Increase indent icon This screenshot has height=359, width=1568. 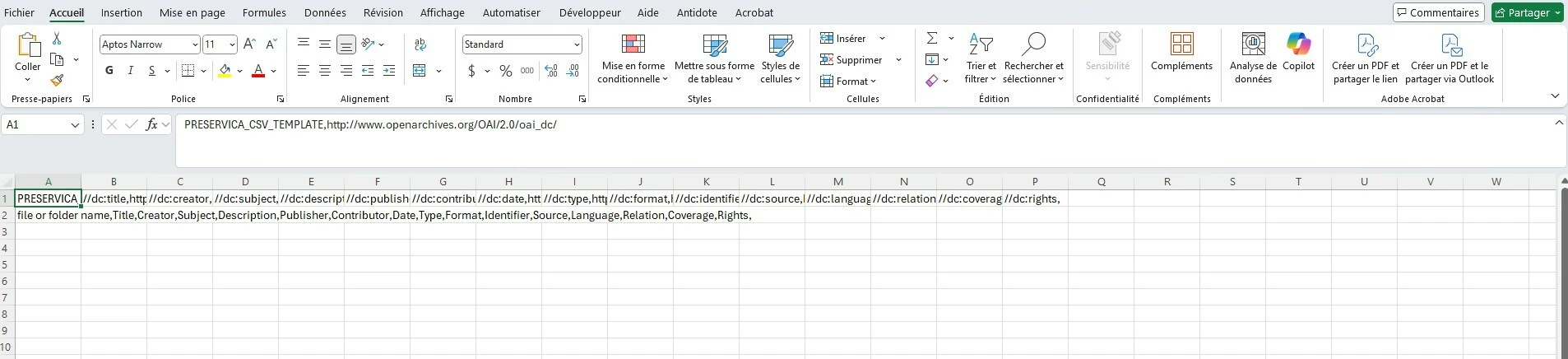coord(389,71)
